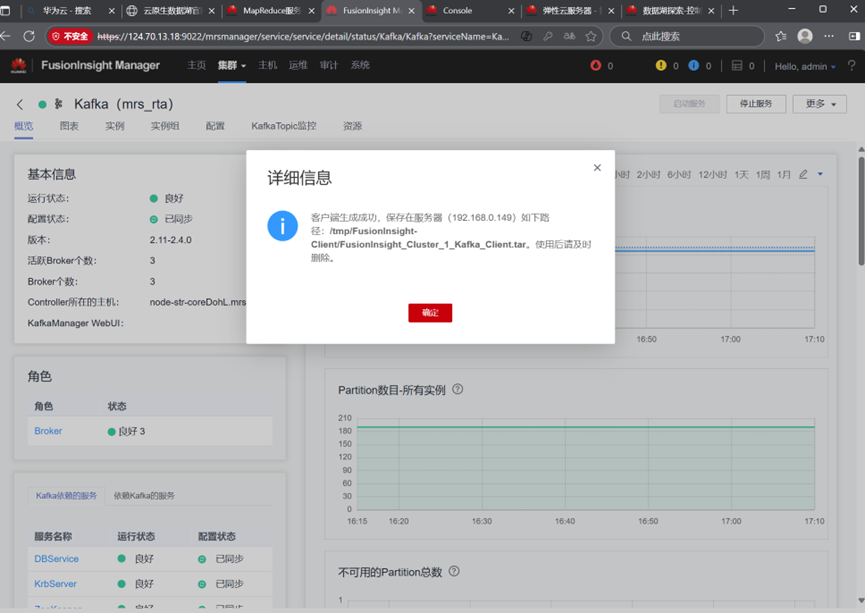Open the task list icon in header

point(736,66)
